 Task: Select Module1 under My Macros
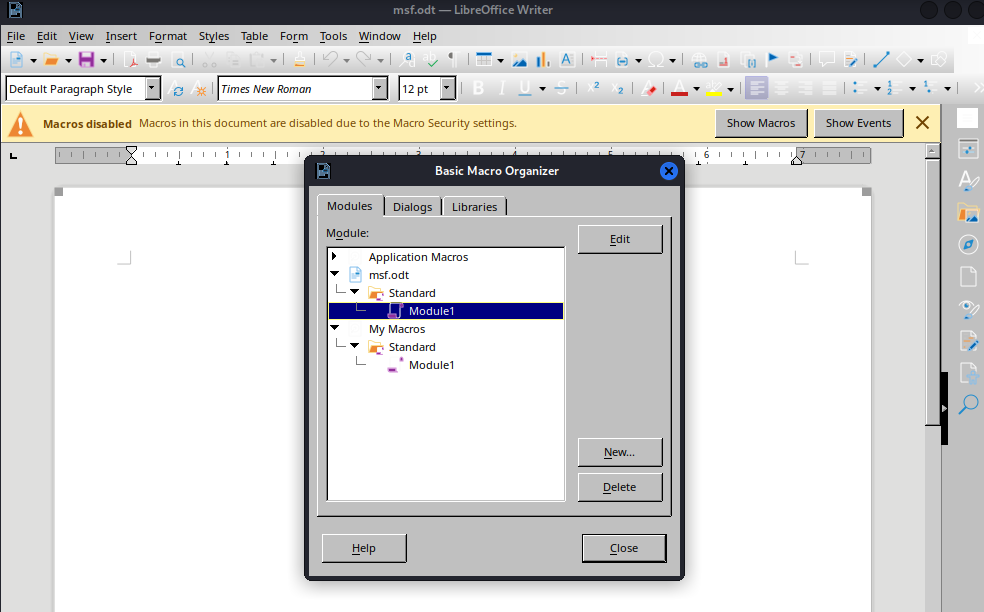click(x=431, y=365)
